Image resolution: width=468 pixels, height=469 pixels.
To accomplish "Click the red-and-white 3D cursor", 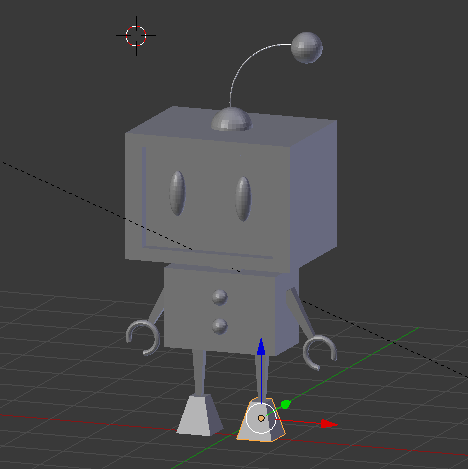I will 136,36.
